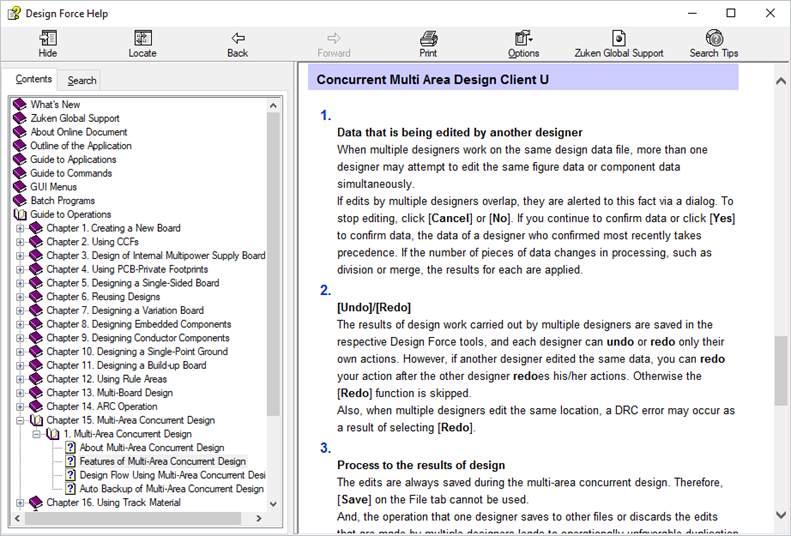This screenshot has width=791, height=536.
Task: Maximize the Design Force Help window
Action: pos(730,13)
